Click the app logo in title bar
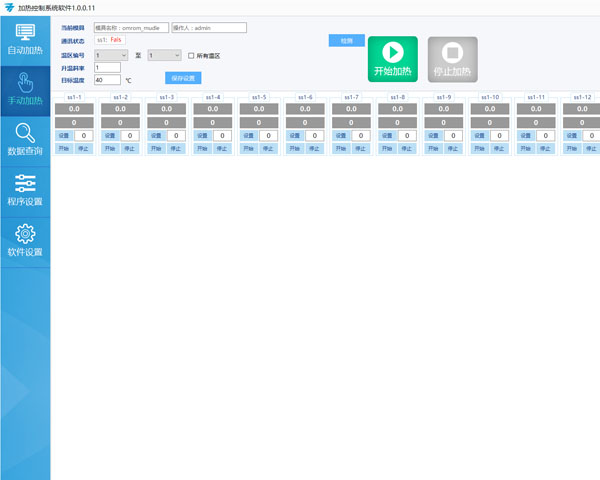 click(x=8, y=7)
